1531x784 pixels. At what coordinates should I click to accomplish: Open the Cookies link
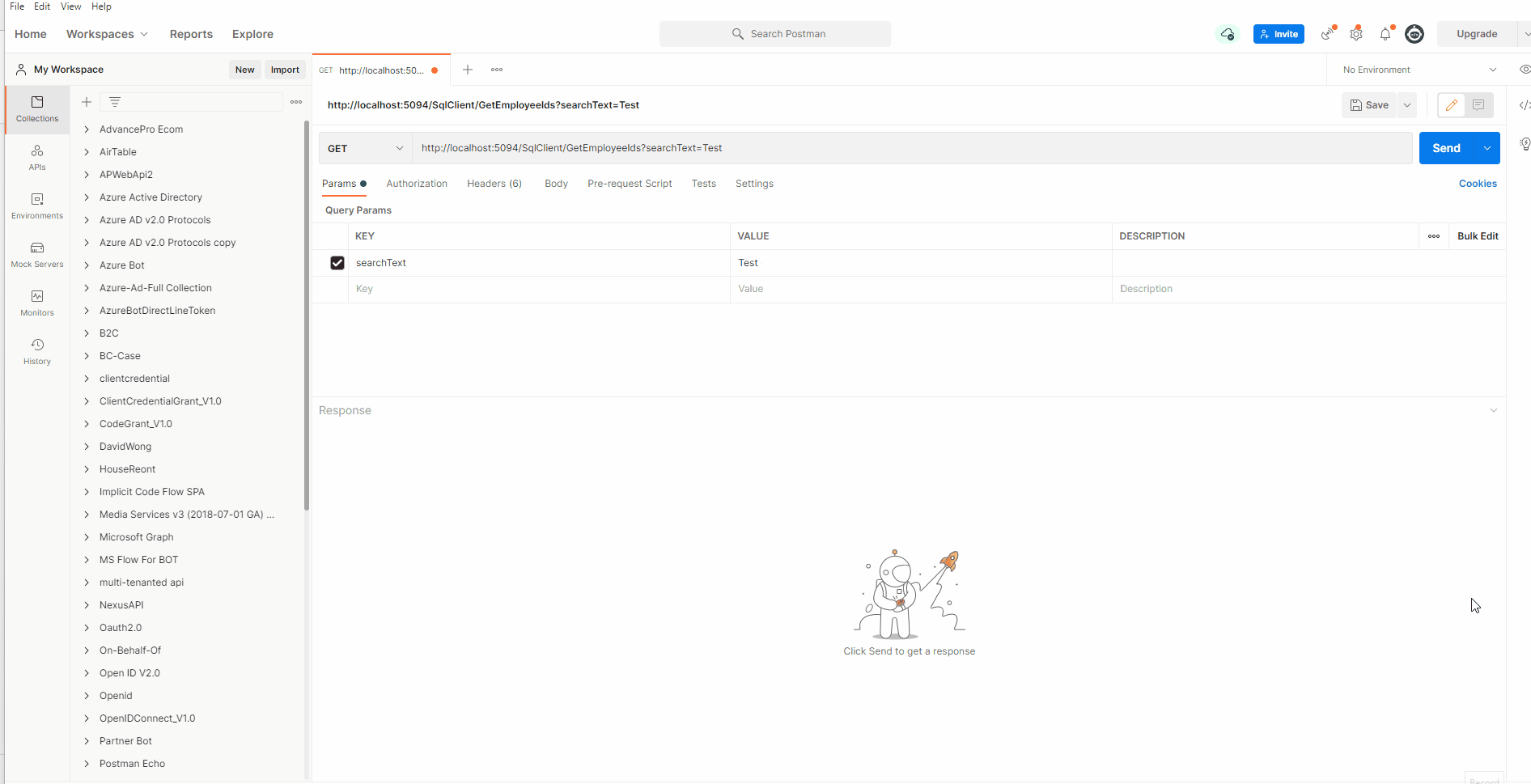1478,184
